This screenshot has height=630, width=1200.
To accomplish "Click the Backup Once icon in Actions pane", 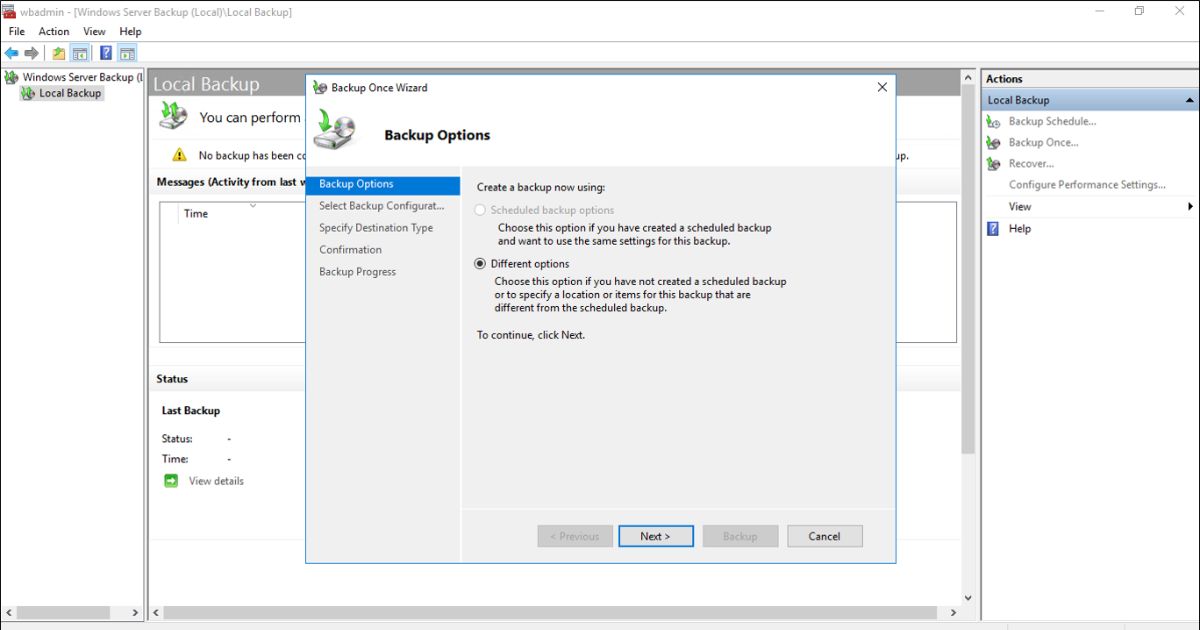I will point(993,143).
